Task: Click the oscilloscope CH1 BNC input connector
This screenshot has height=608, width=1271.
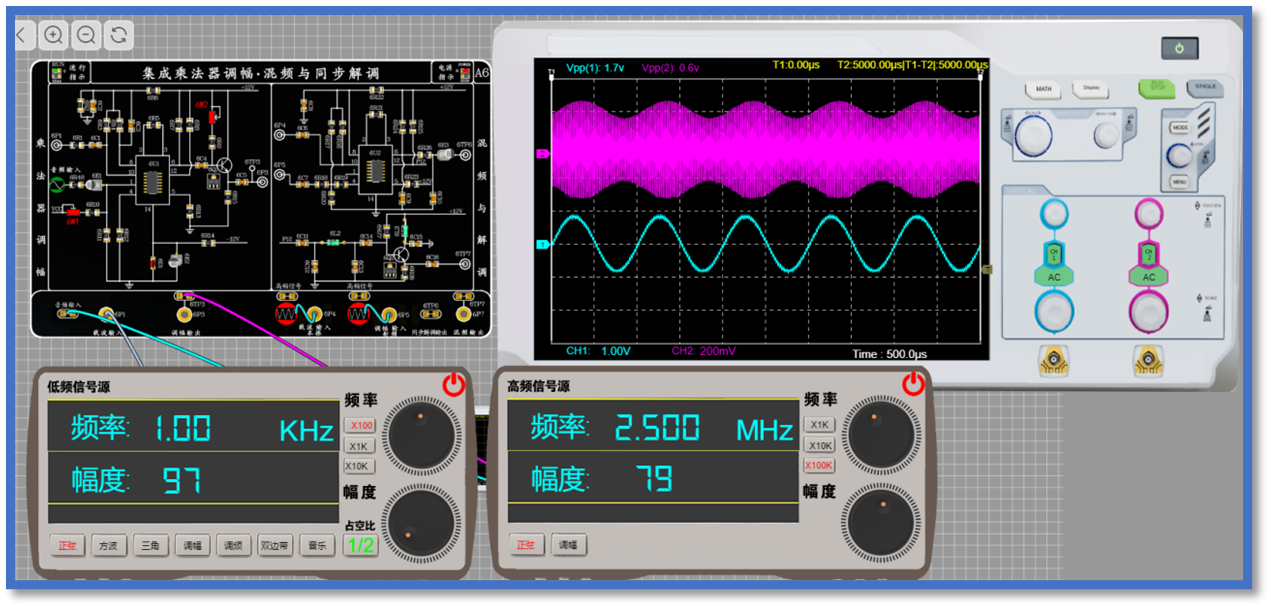Action: (x=1054, y=361)
